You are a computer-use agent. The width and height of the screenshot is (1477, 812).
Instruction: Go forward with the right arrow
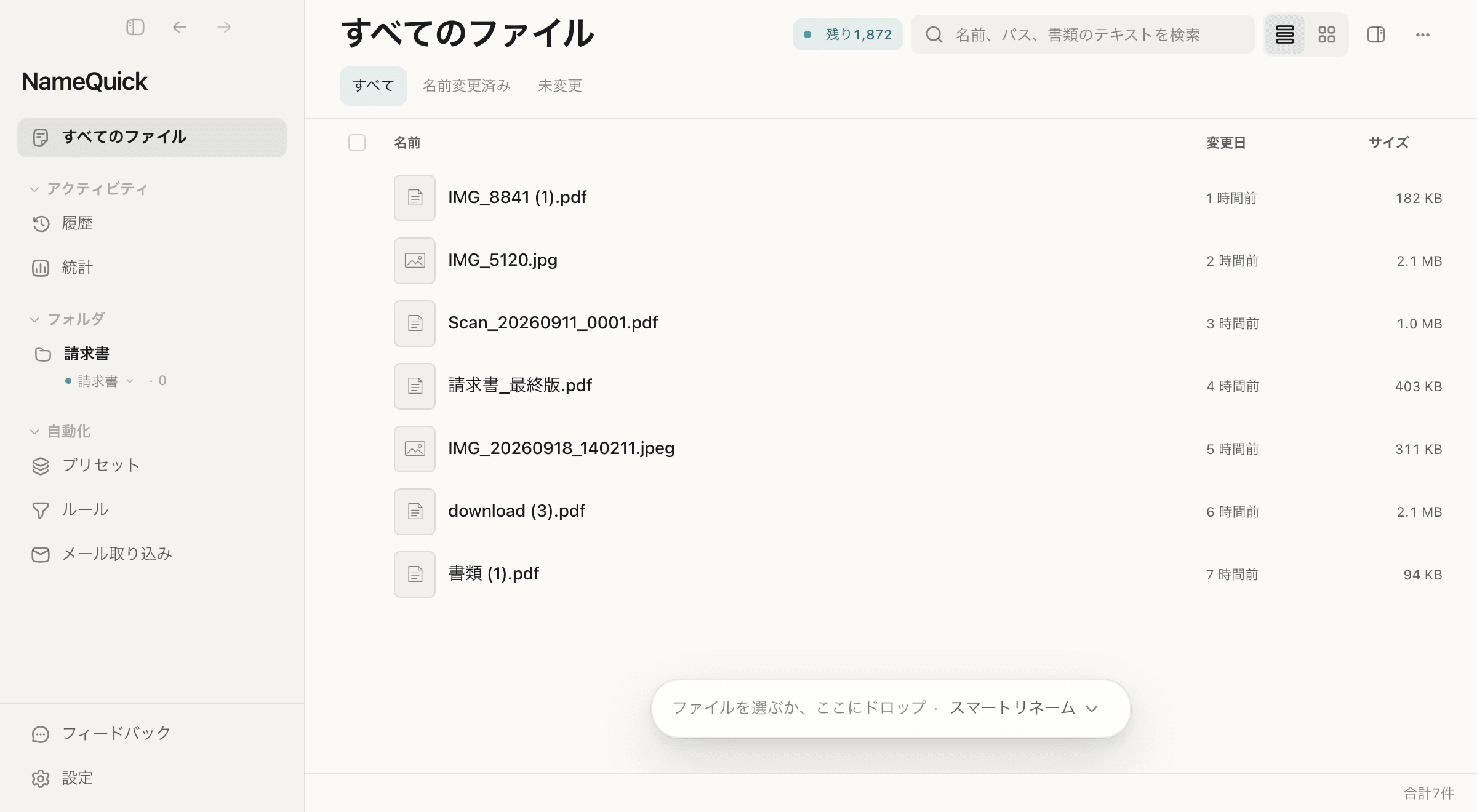(x=224, y=27)
